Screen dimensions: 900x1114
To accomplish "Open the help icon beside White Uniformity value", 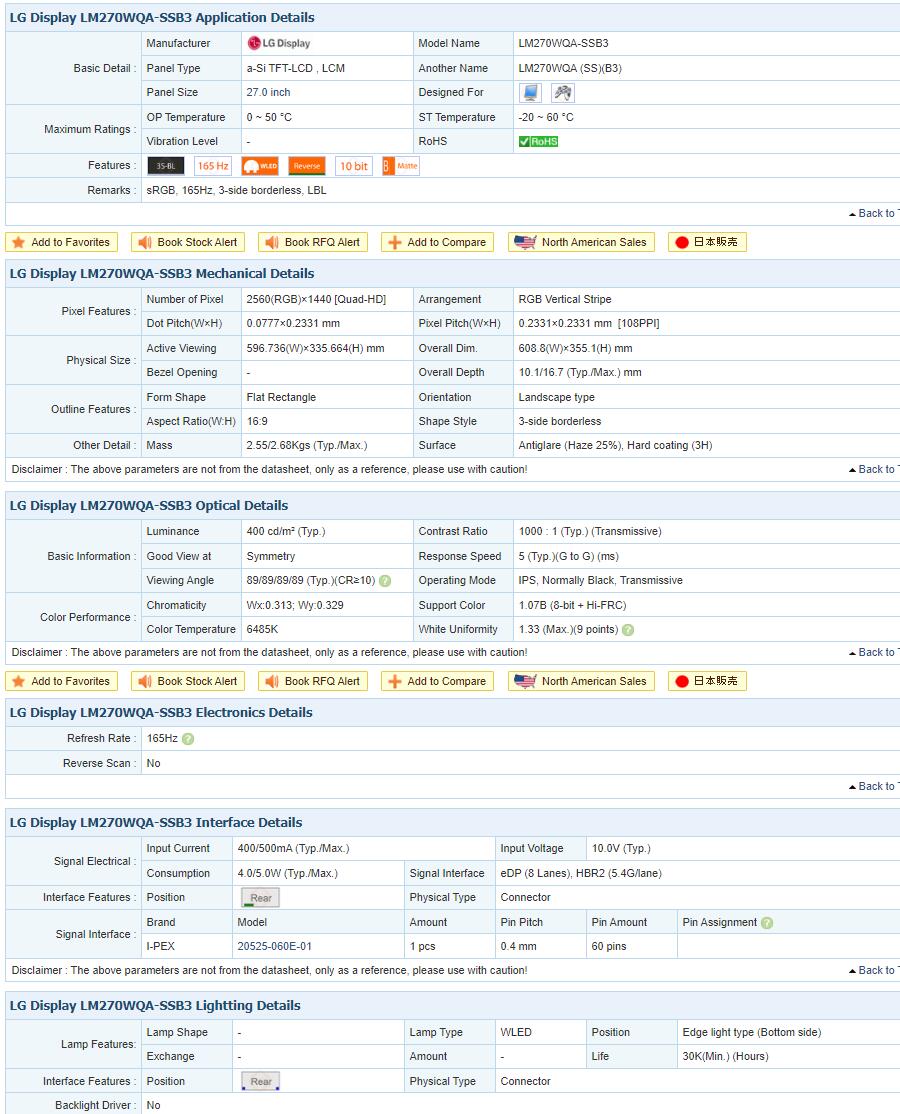I will click(x=628, y=629).
